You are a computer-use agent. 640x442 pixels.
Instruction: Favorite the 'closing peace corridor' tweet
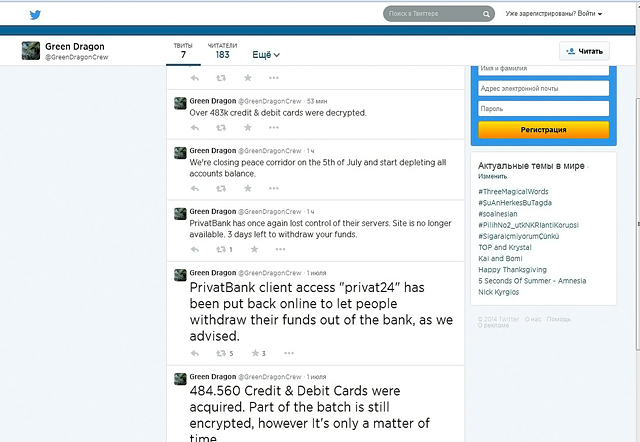248,188
